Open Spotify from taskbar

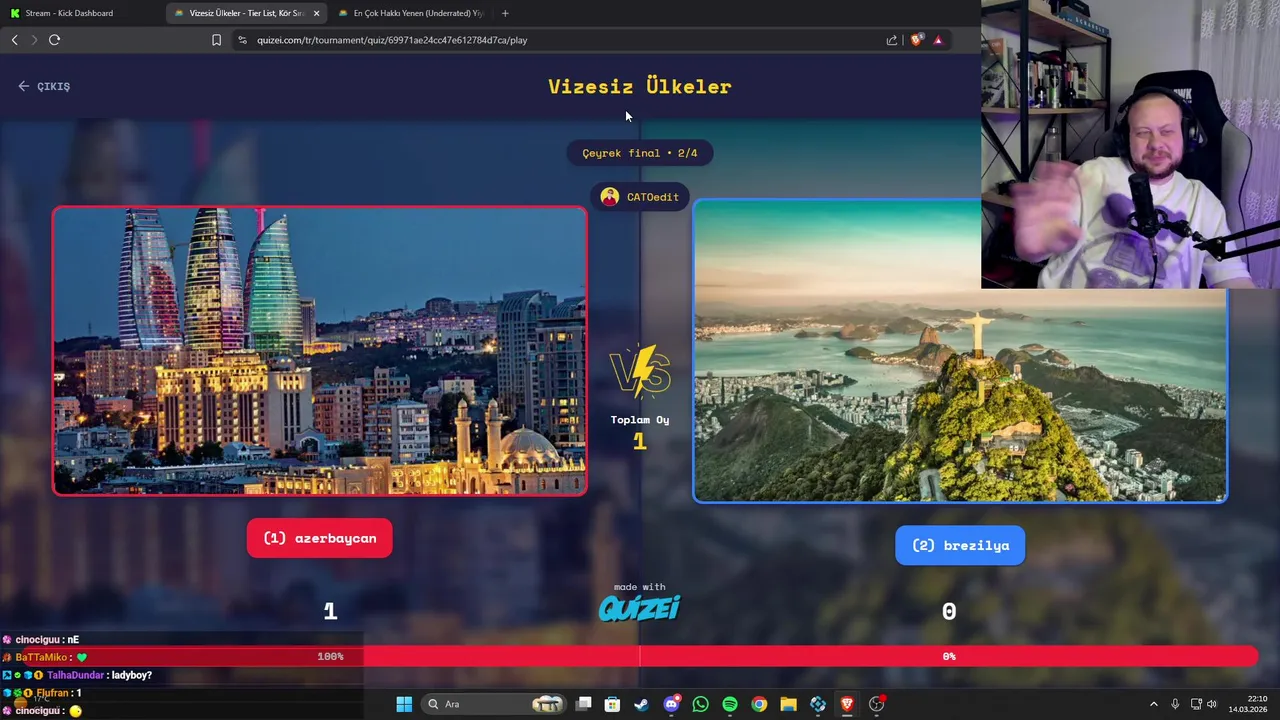point(730,704)
